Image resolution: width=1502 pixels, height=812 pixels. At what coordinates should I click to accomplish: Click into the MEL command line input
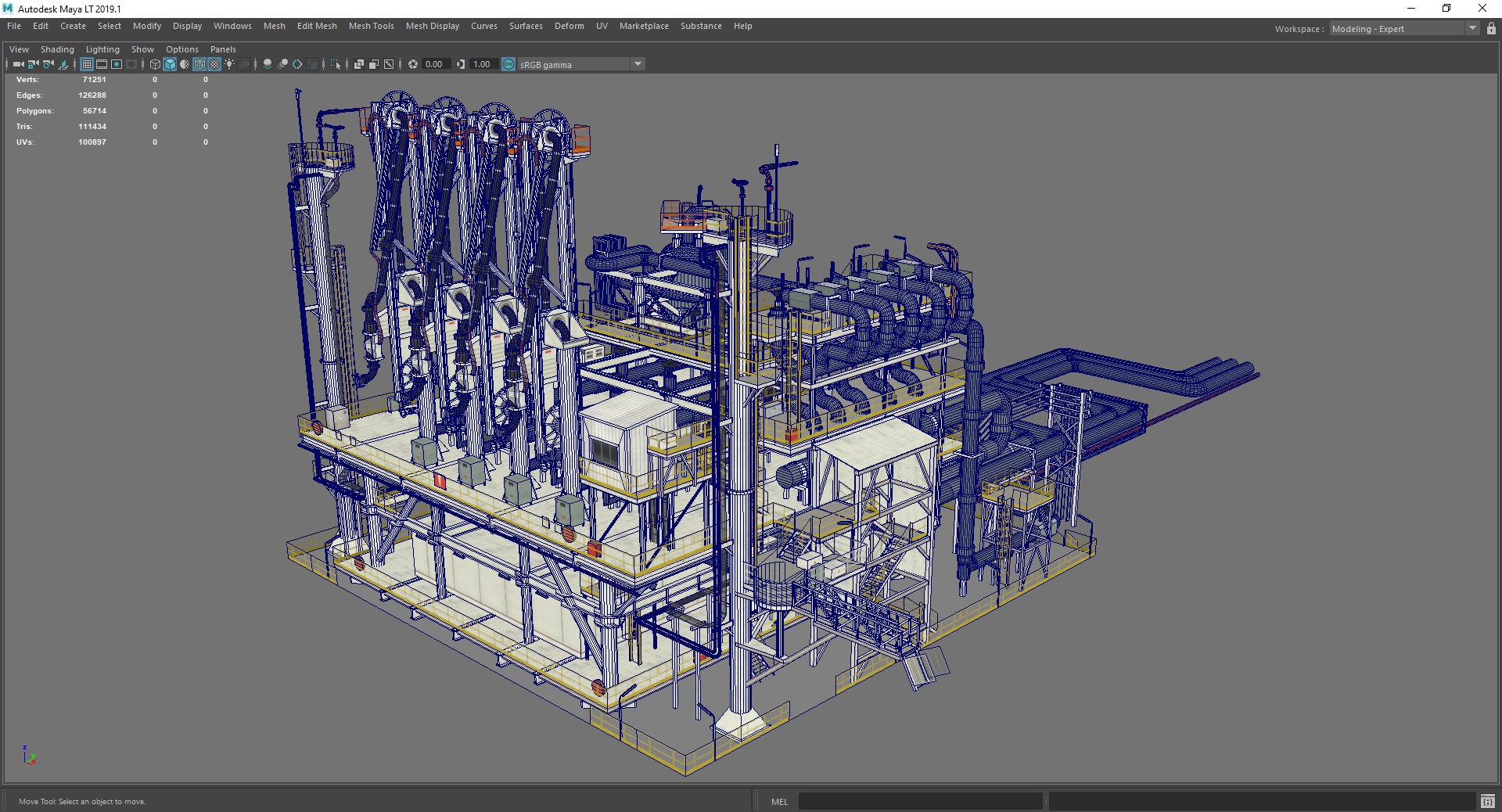point(920,801)
